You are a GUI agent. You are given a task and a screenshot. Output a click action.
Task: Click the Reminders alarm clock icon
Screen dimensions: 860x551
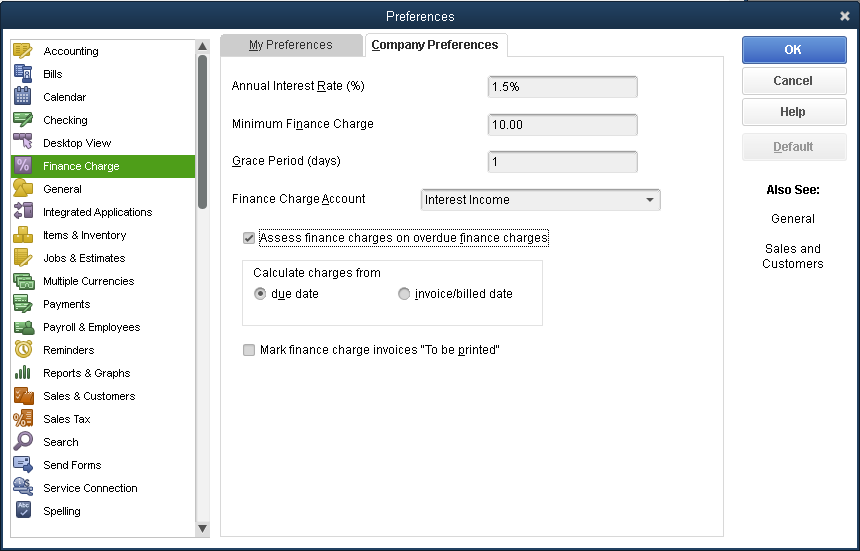[x=23, y=350]
